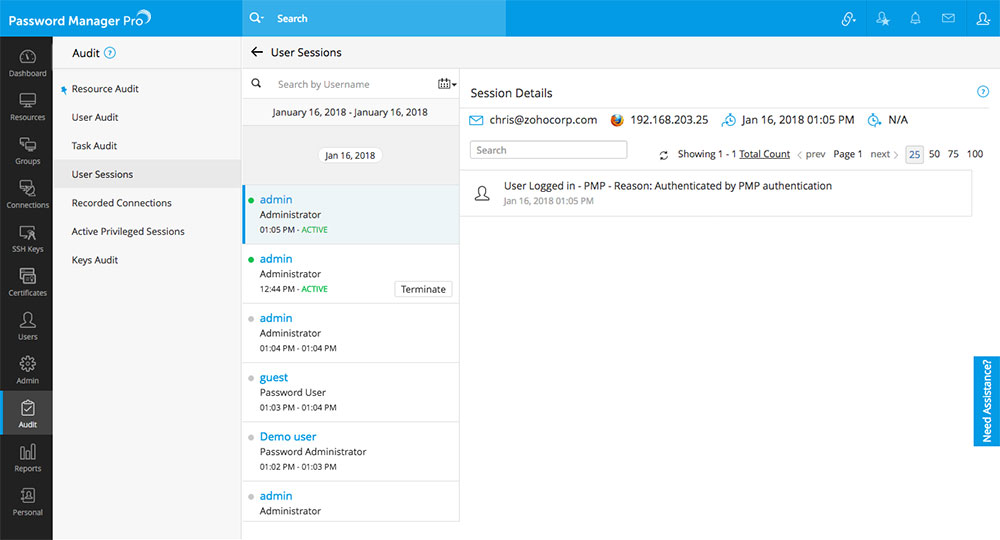Open the user account menu icon

982,18
